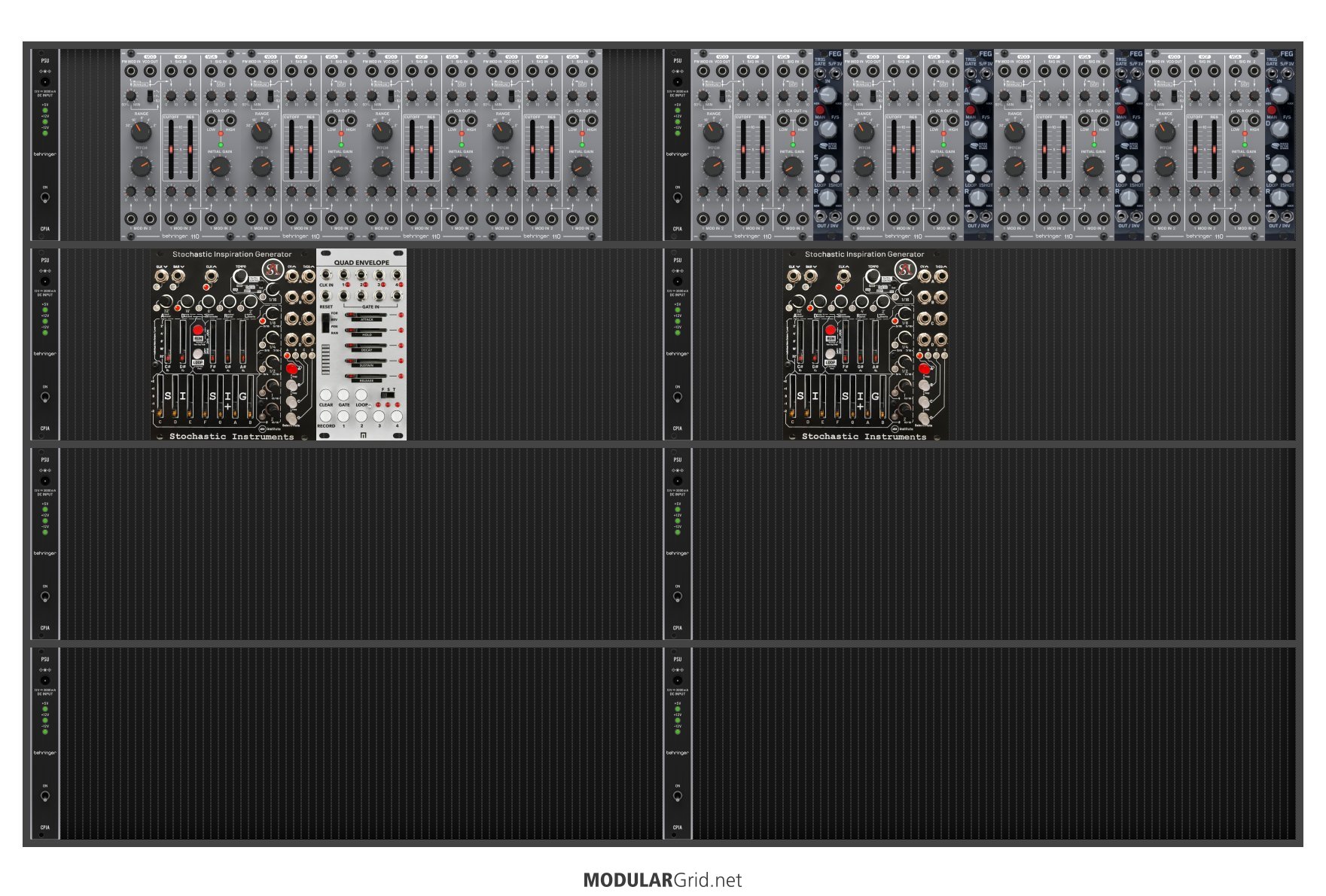Click RANGE knob on leftmost Behringer 110, left rack
1326x896 pixels.
pos(141,133)
